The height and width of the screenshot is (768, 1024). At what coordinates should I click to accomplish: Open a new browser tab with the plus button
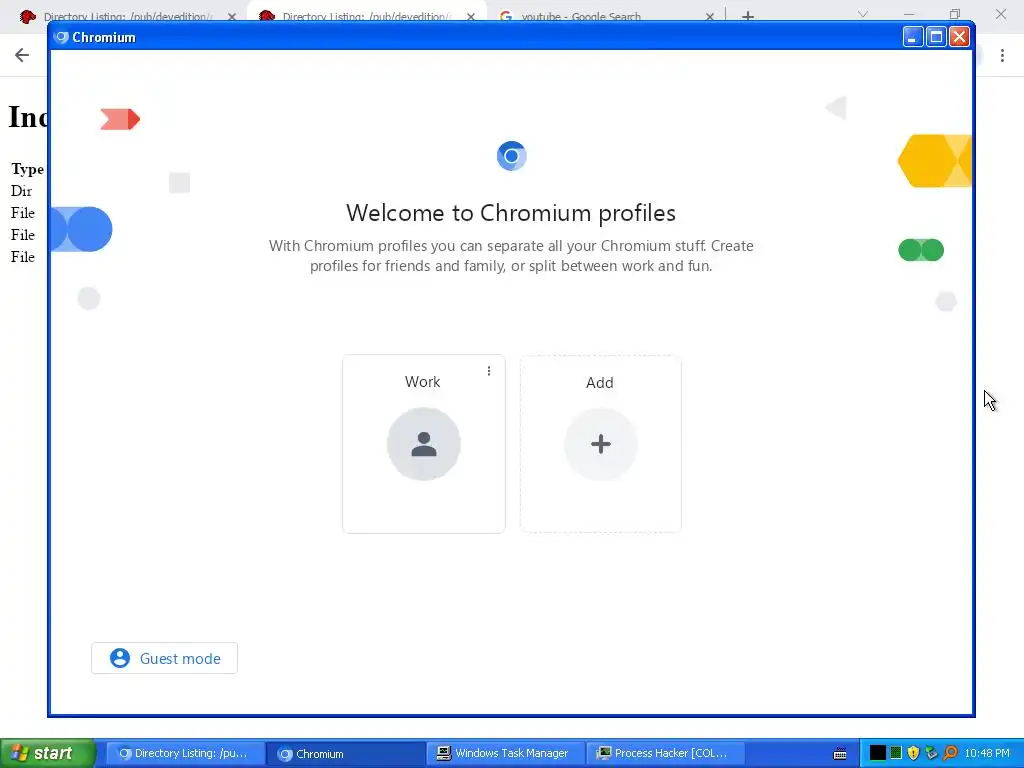click(748, 16)
